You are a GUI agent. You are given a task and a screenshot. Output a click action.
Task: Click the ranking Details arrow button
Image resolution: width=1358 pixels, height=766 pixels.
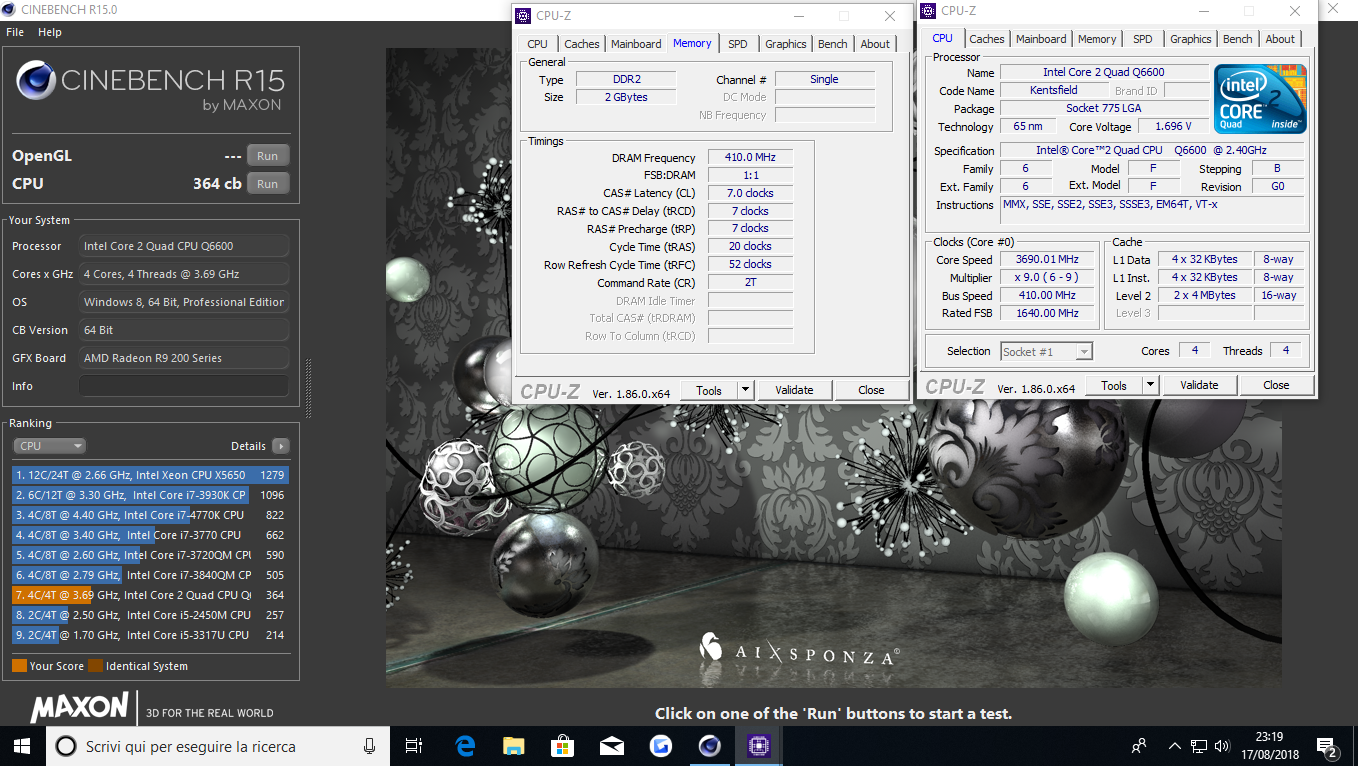click(280, 446)
